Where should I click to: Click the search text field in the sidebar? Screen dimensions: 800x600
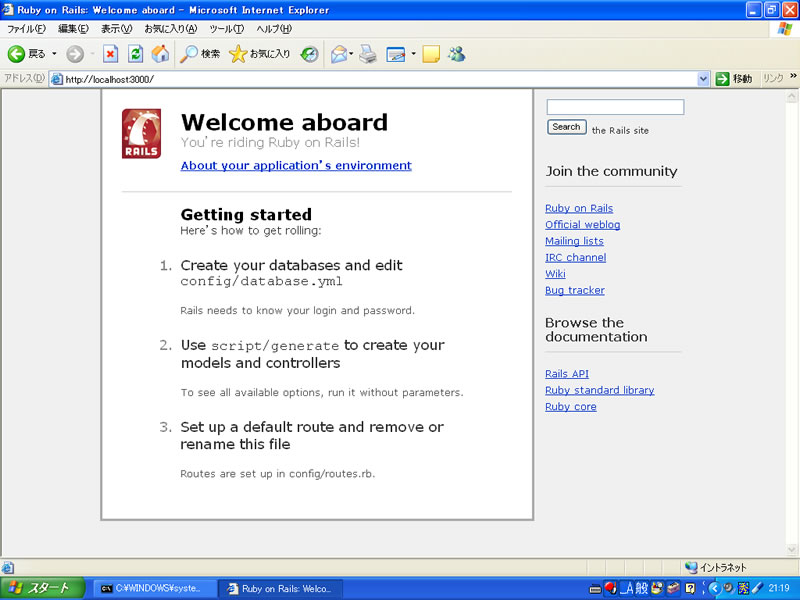(615, 107)
